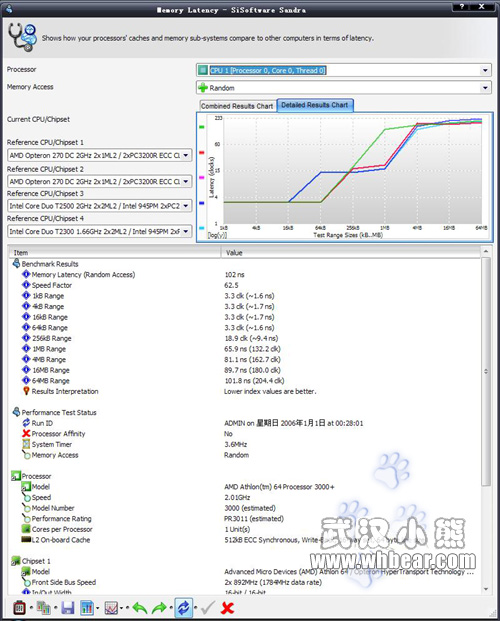Select the 16MB Range row
This screenshot has width=500, height=621.
tap(244, 370)
